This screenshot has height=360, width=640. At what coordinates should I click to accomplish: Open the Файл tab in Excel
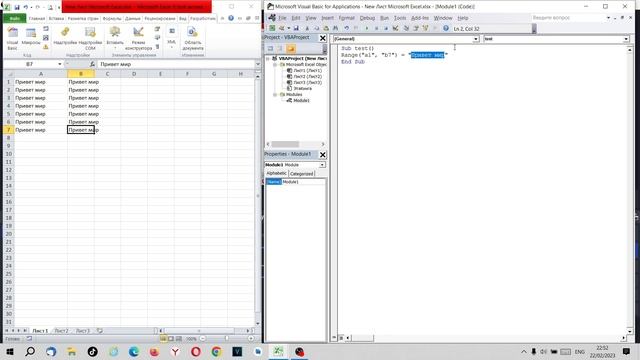tap(15, 18)
